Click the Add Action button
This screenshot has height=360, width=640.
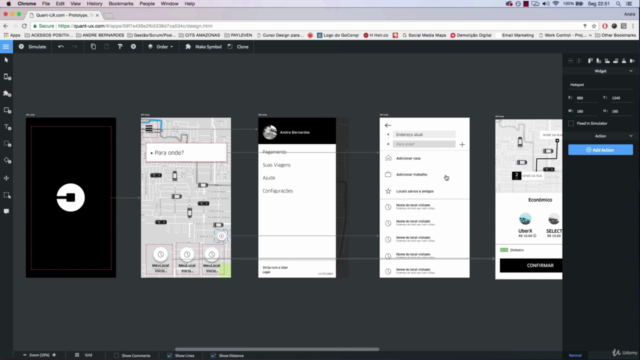pyautogui.click(x=600, y=150)
